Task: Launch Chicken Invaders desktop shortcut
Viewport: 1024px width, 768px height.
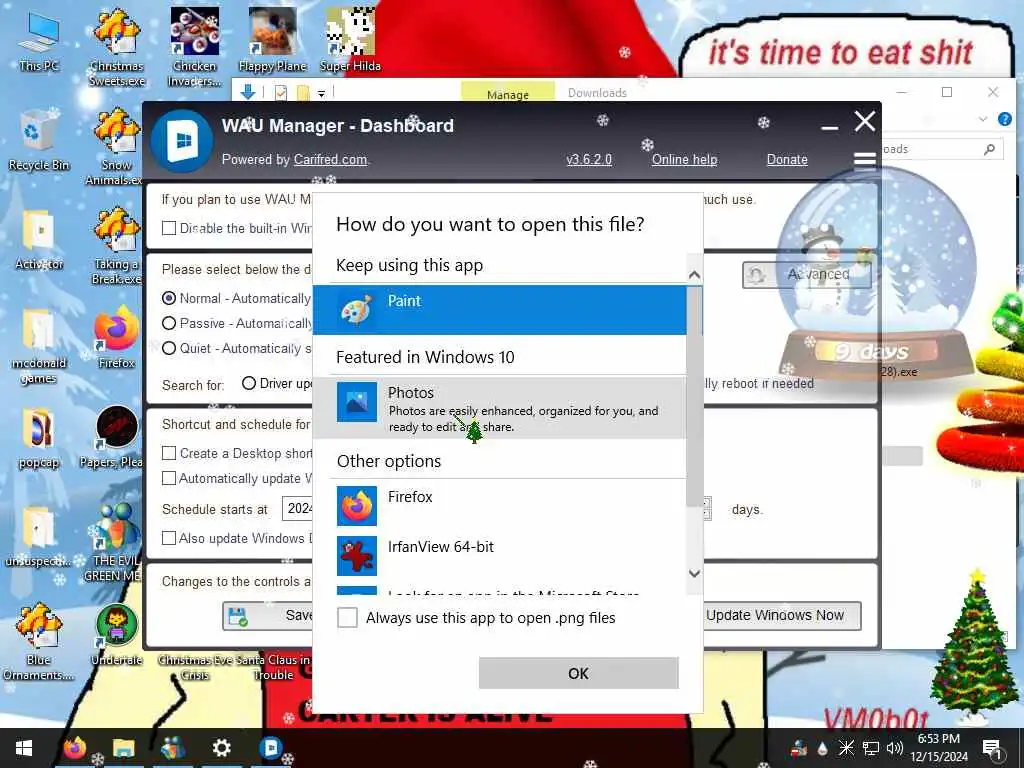Action: (195, 47)
